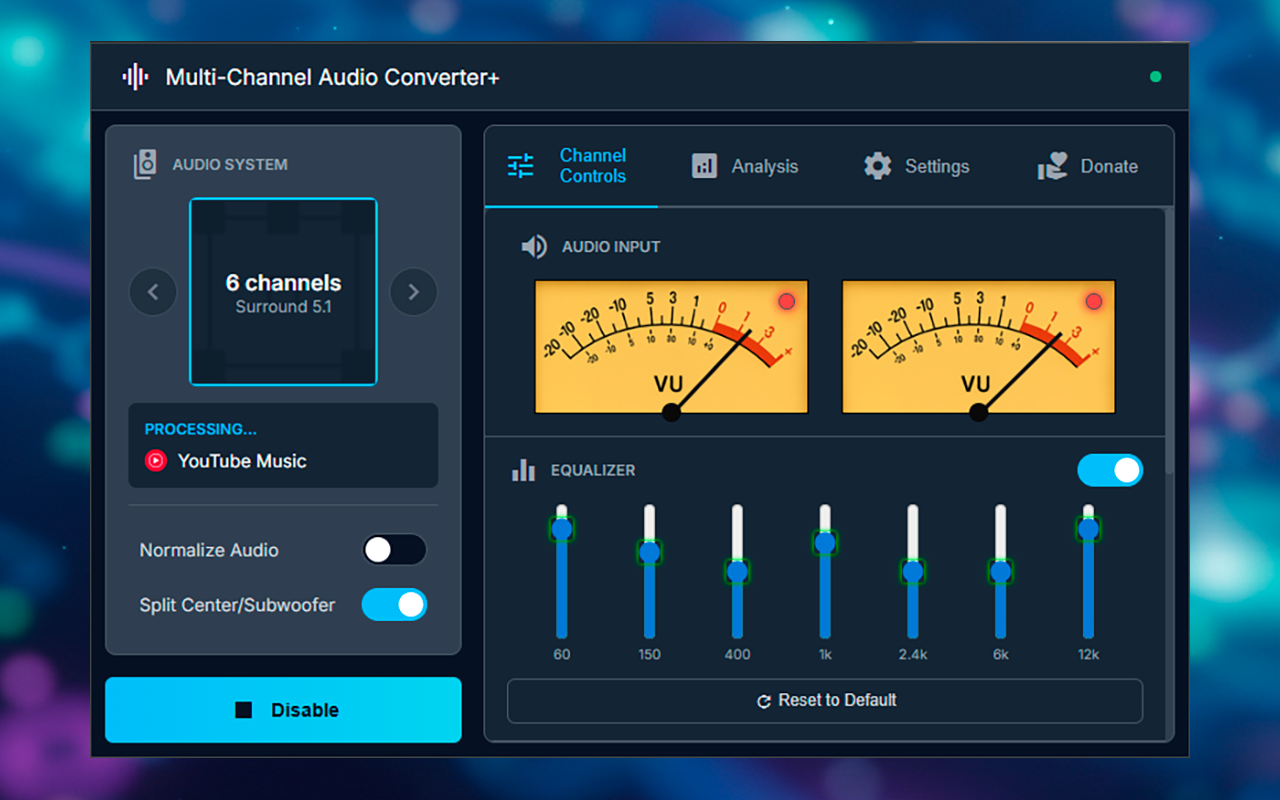
Task: Select the 60 Hz equalizer slider
Action: [x=561, y=528]
